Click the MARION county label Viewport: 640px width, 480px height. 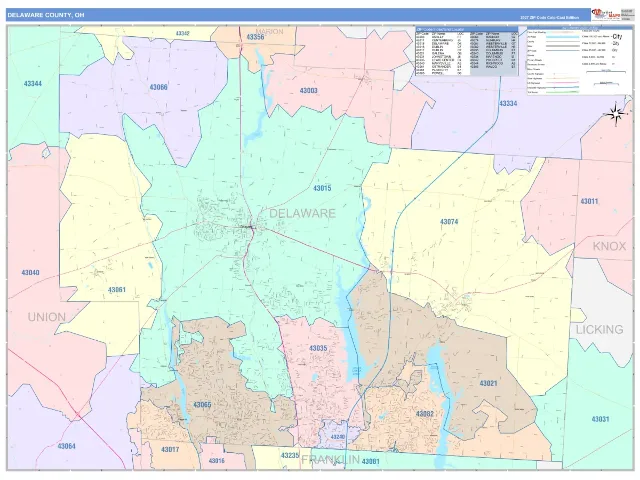269,31
